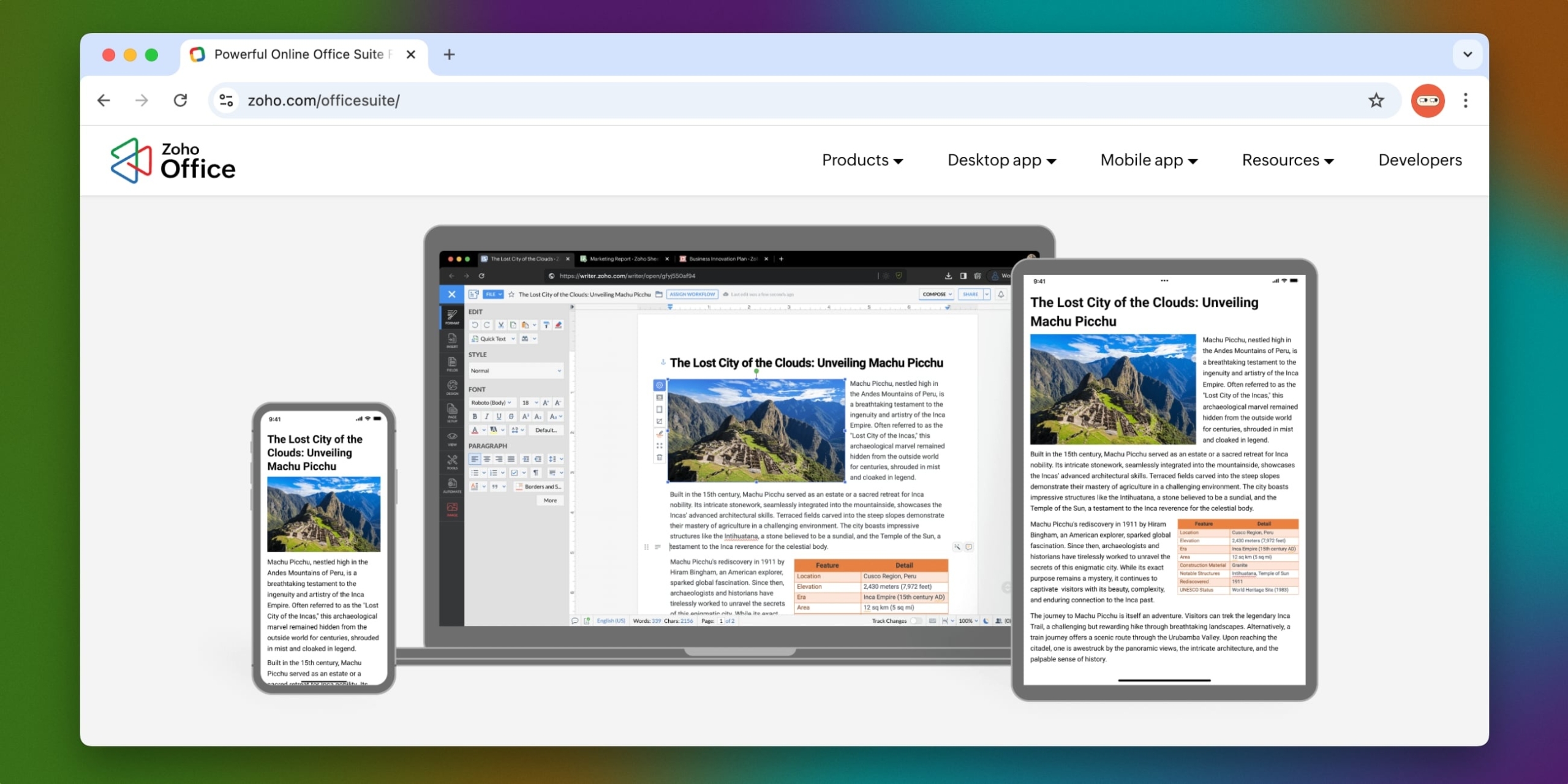Pick the yellow text highlight color swatch

point(494,430)
